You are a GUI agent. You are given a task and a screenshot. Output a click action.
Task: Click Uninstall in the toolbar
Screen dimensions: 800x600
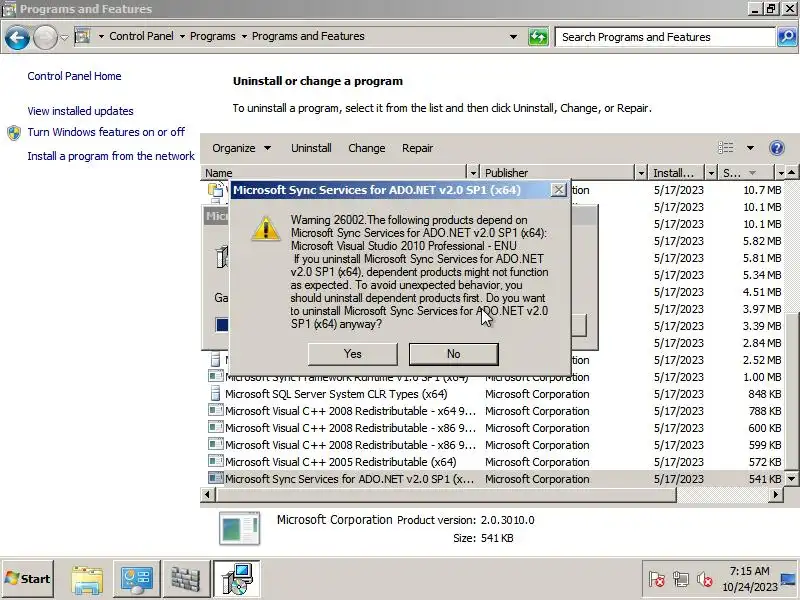311,148
